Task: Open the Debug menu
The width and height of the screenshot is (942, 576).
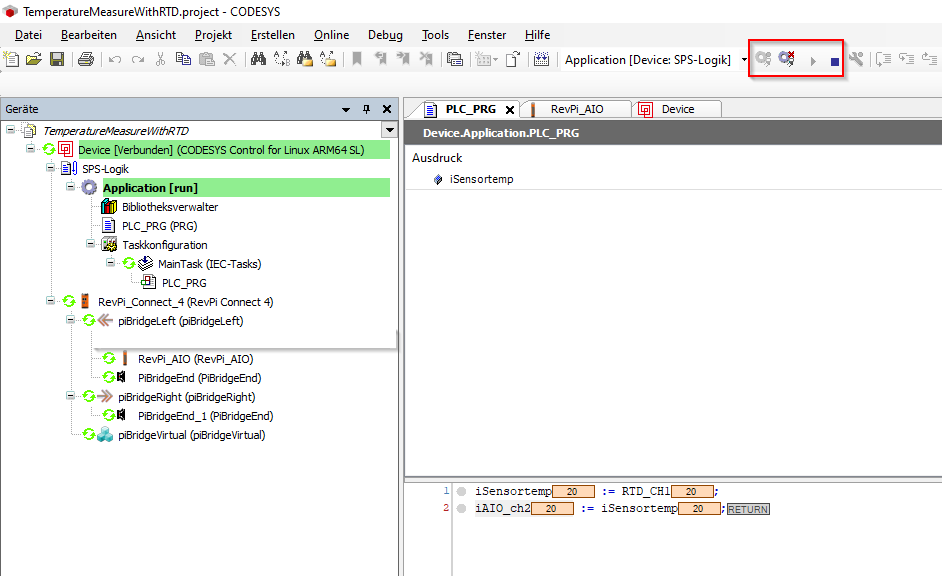Action: point(384,34)
